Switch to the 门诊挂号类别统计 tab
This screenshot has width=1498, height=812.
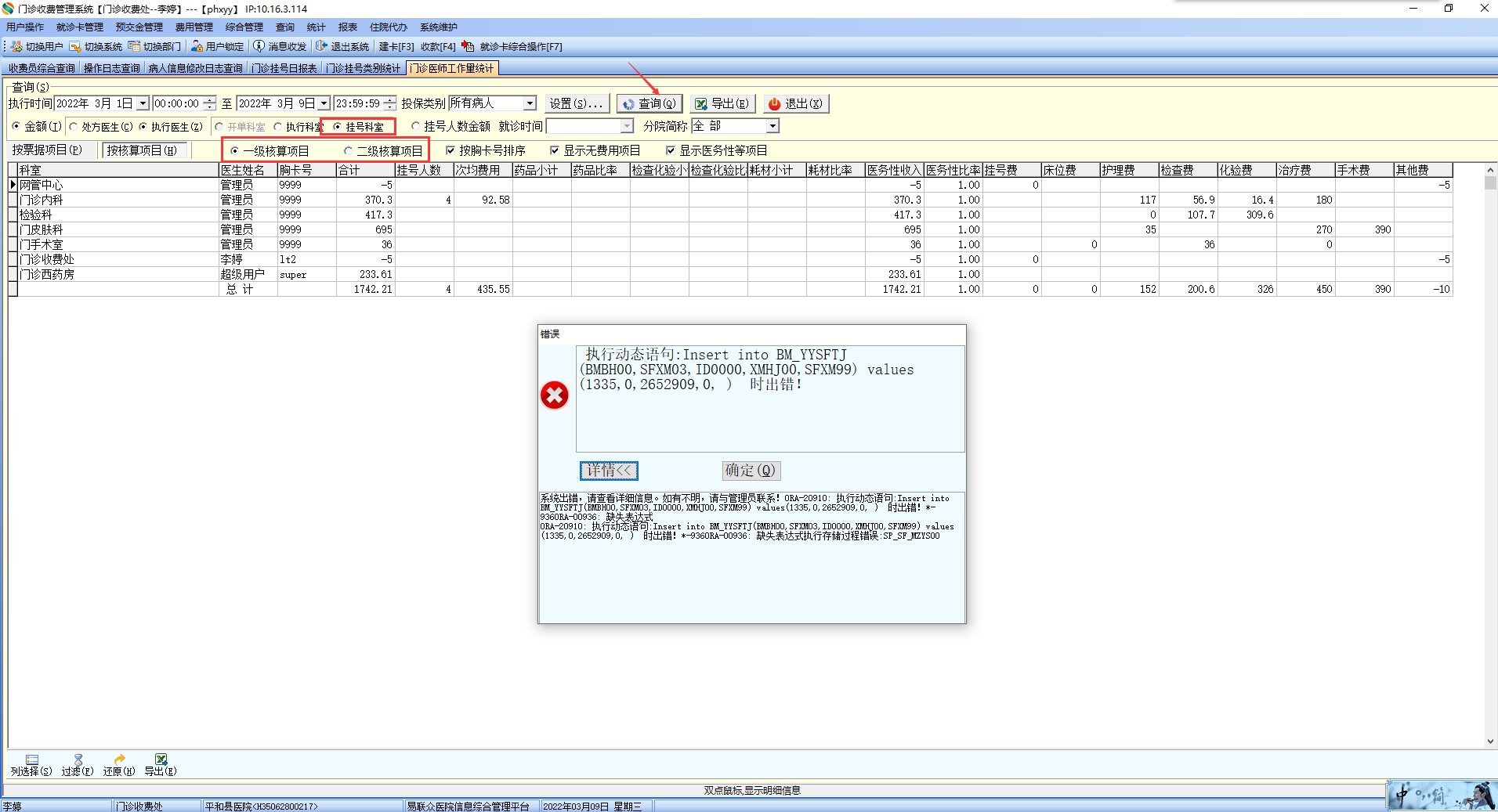pyautogui.click(x=364, y=68)
